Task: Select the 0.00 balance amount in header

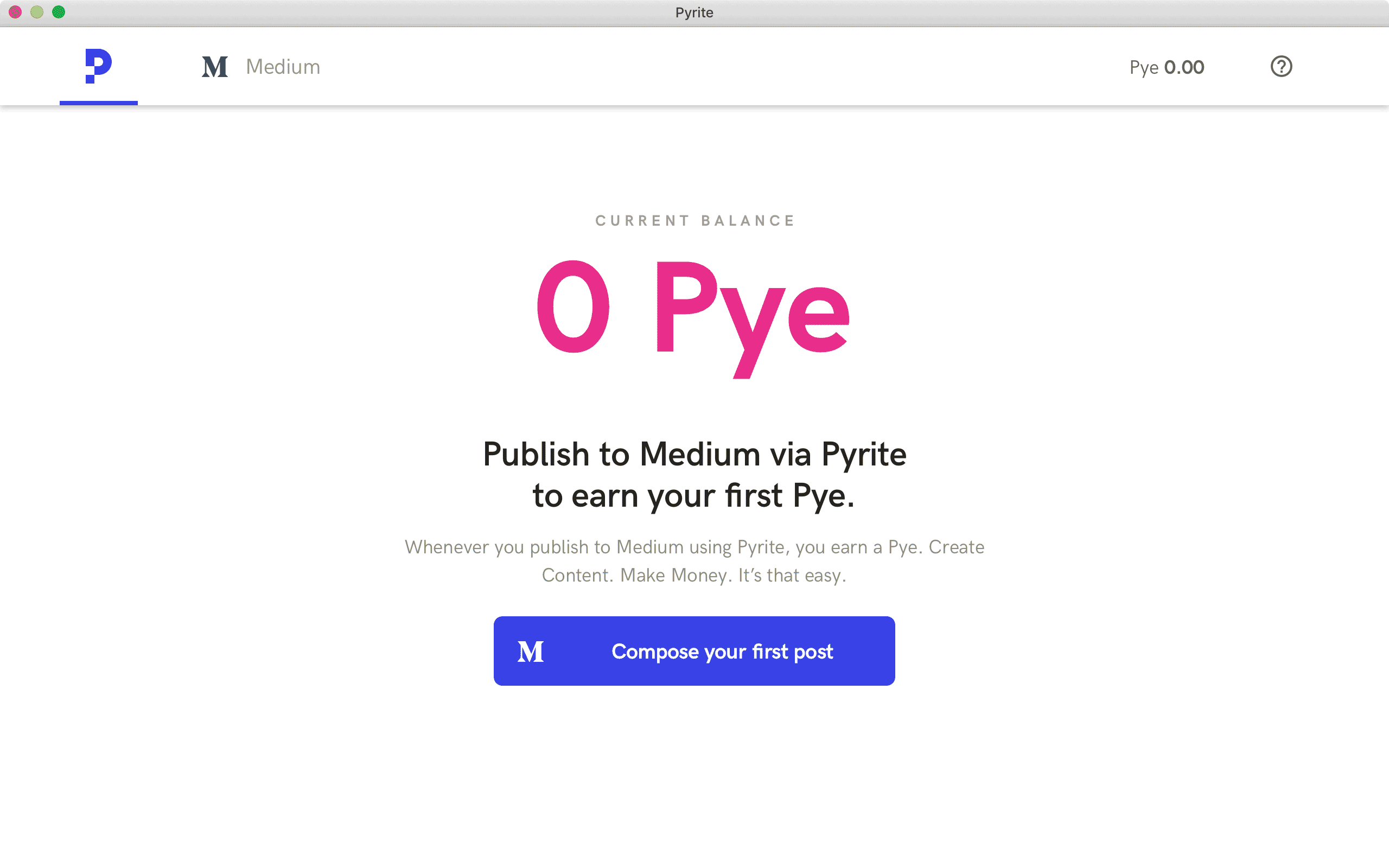Action: (1184, 67)
